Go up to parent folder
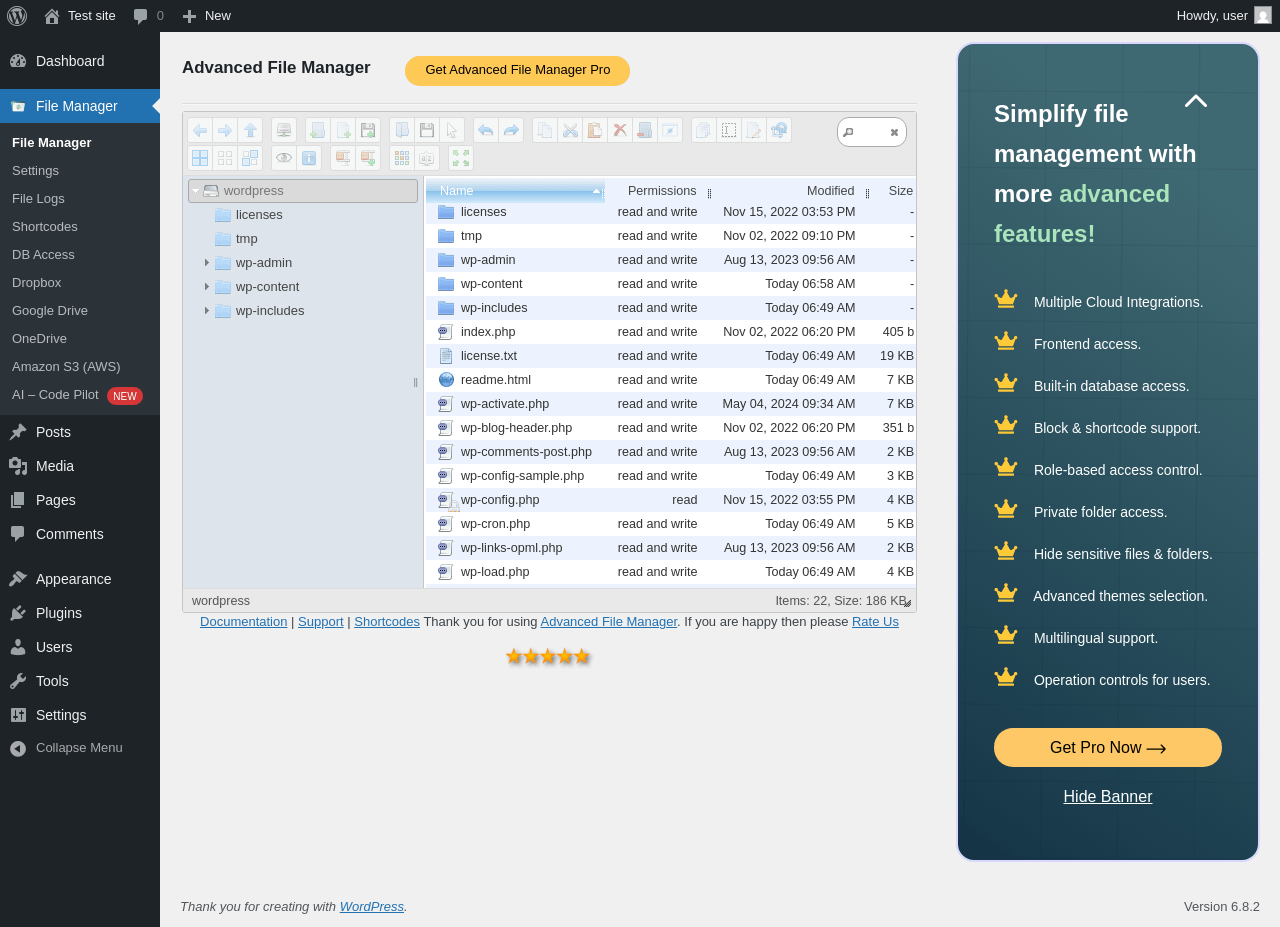The image size is (1280, 927). click(x=250, y=130)
